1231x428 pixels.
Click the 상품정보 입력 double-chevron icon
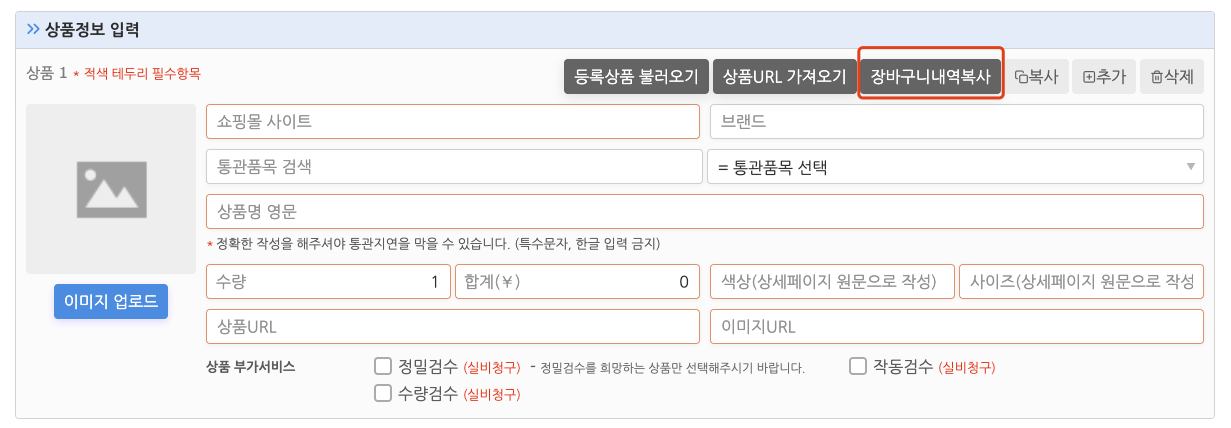[33, 30]
